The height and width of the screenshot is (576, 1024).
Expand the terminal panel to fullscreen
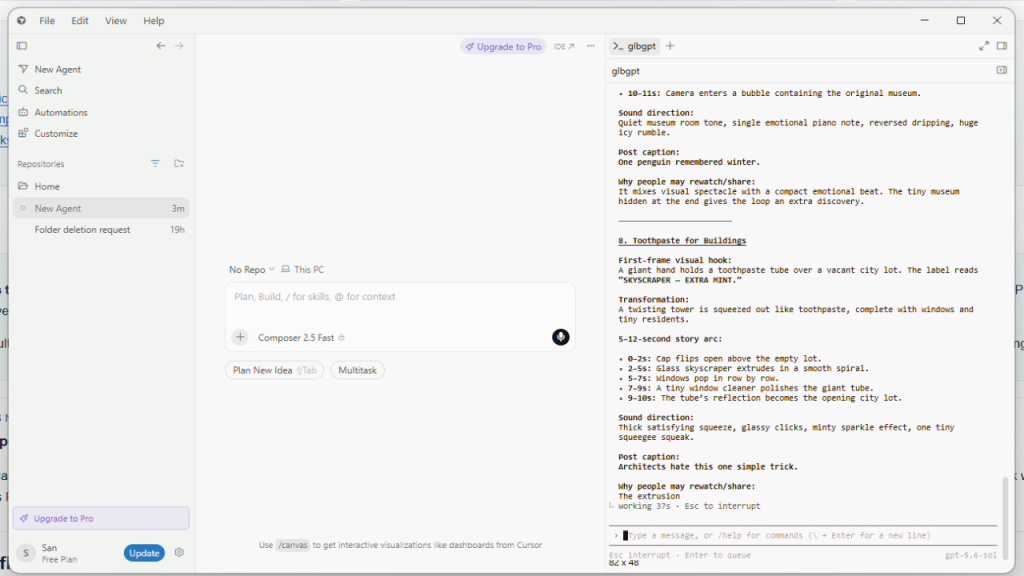[984, 46]
